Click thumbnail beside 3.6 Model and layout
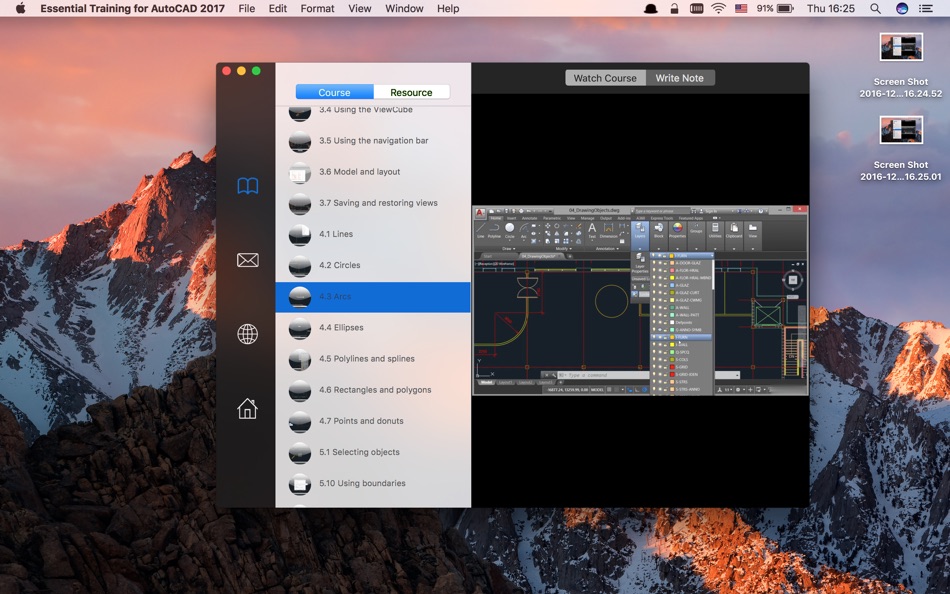This screenshot has width=950, height=594. click(300, 173)
